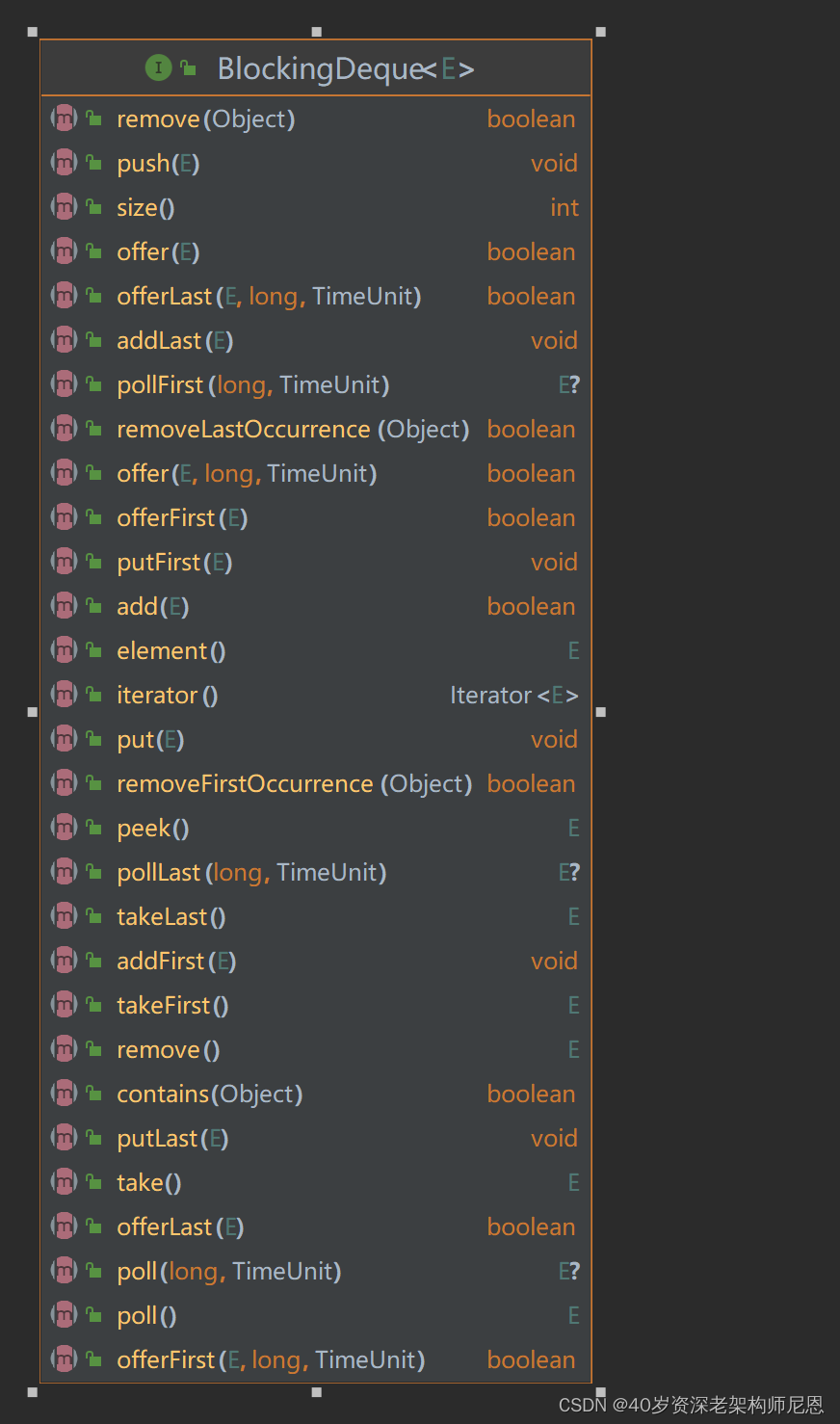Click the right-middle resize handle of the diagram node
This screenshot has height=1424, width=840.
[x=601, y=712]
